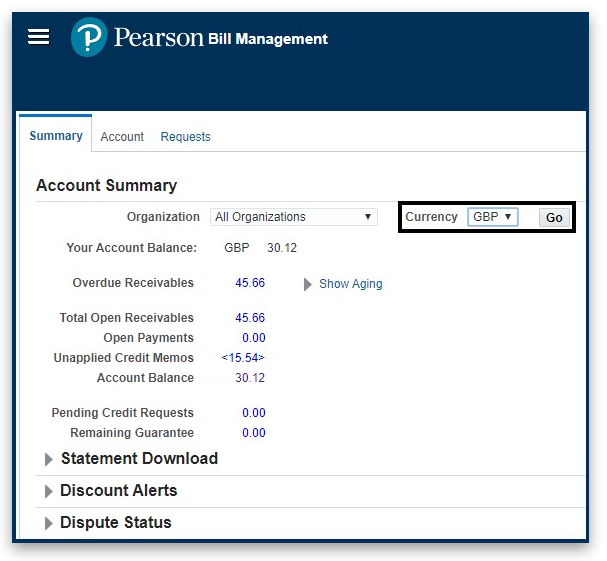Click the Open Payments 0.00 value
Screen dimensions: 607x561
pos(253,338)
